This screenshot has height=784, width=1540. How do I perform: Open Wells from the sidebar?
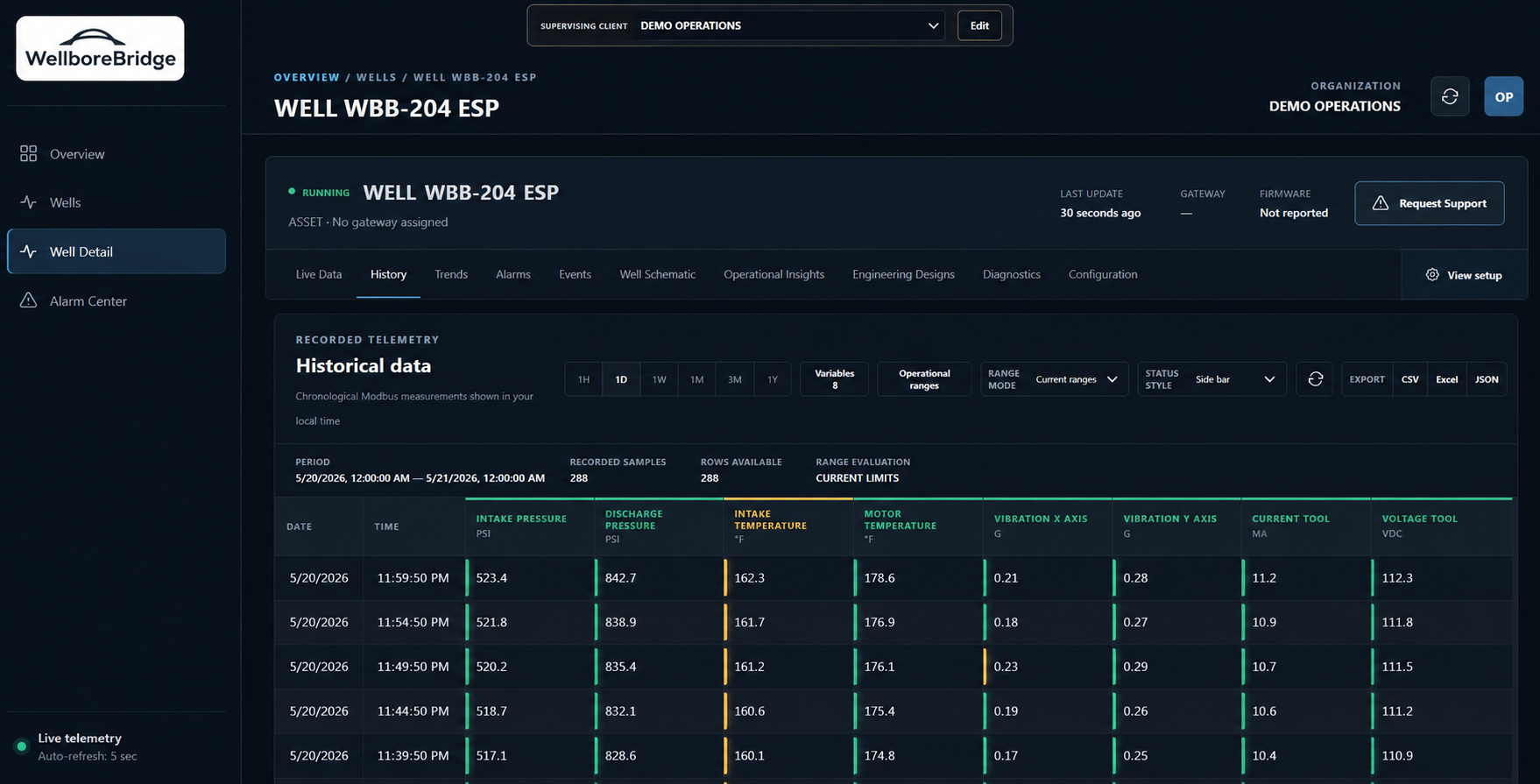116,202
